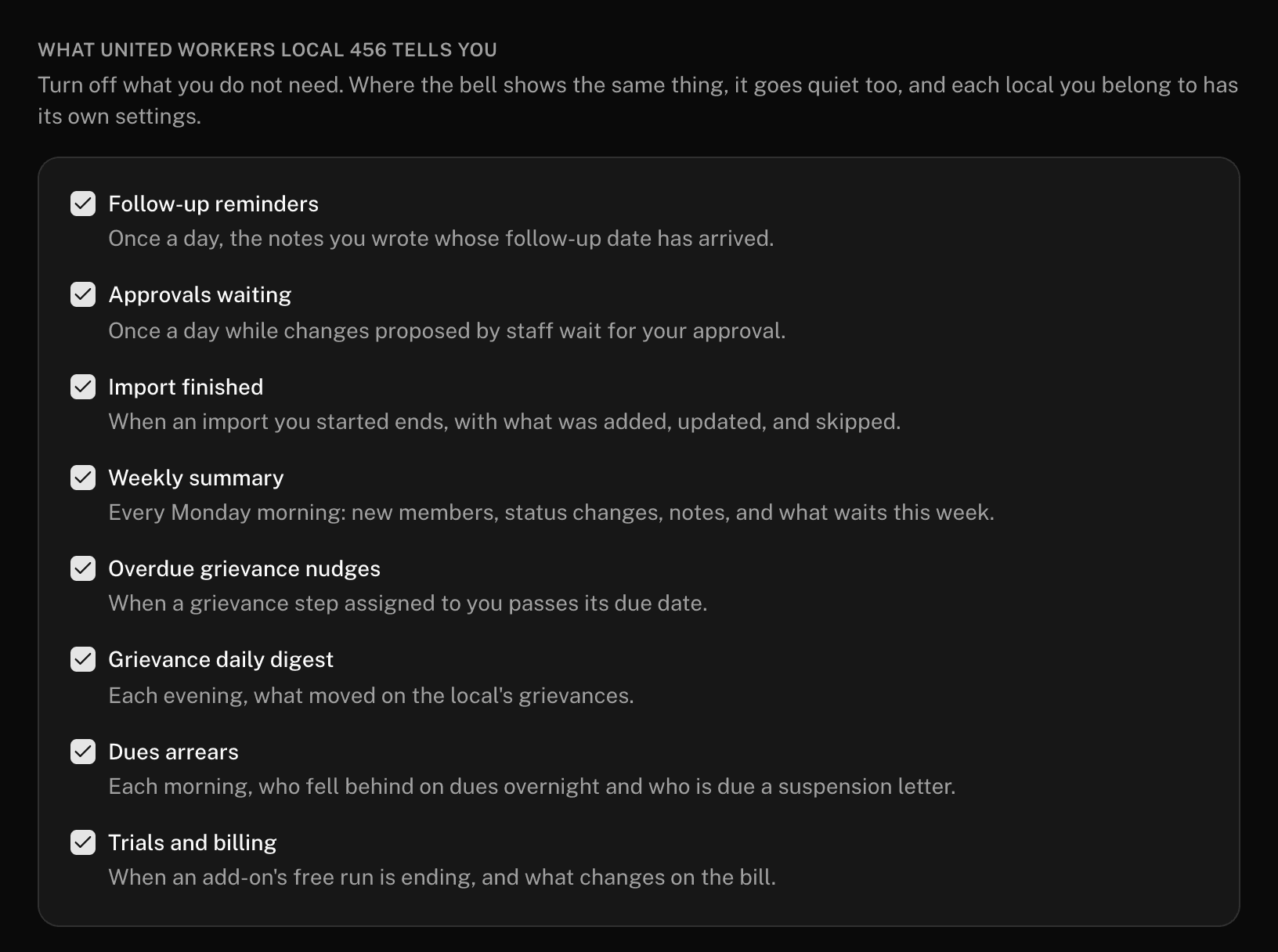Screen dimensions: 1278x952
Task: Toggle the Trials and billing checkbox
Action: [83, 842]
